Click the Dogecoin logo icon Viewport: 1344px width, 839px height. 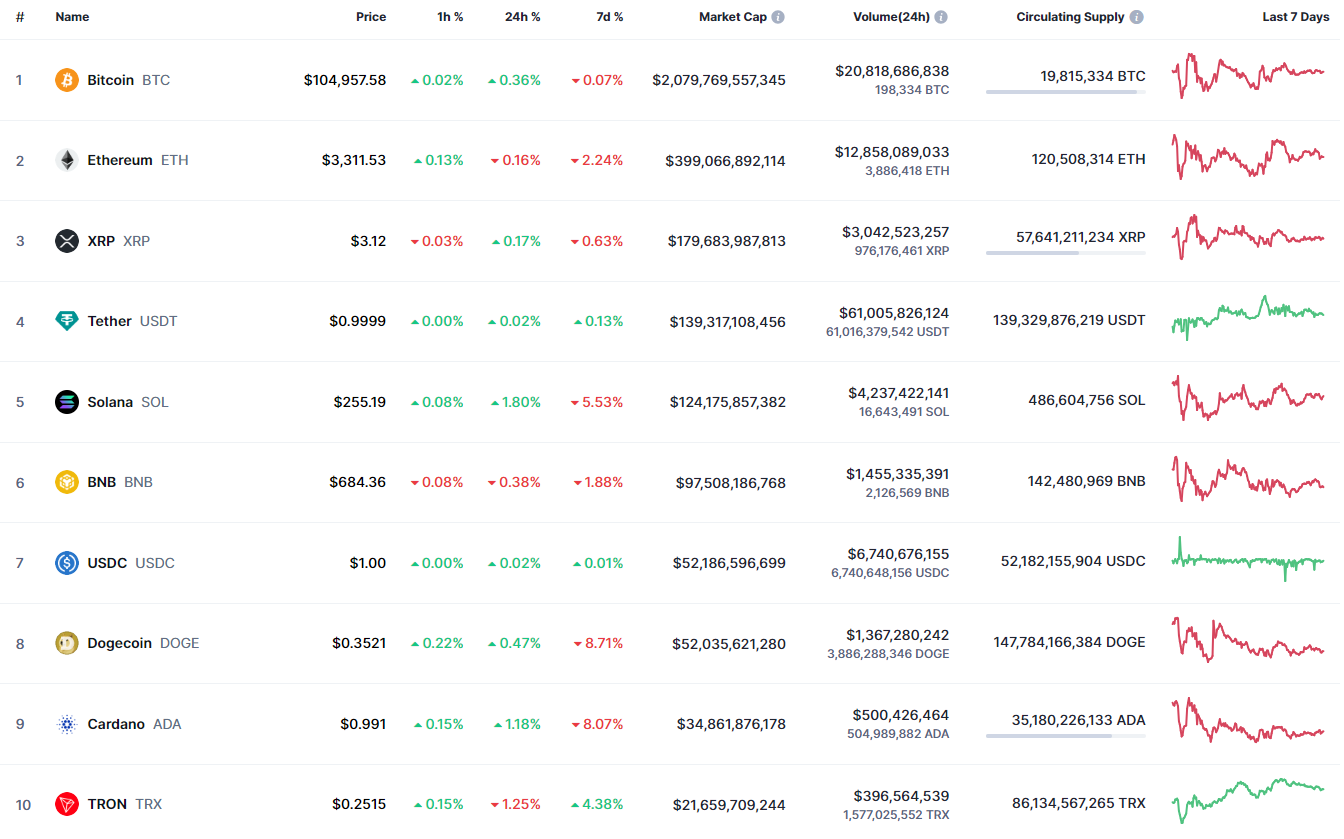(x=67, y=643)
